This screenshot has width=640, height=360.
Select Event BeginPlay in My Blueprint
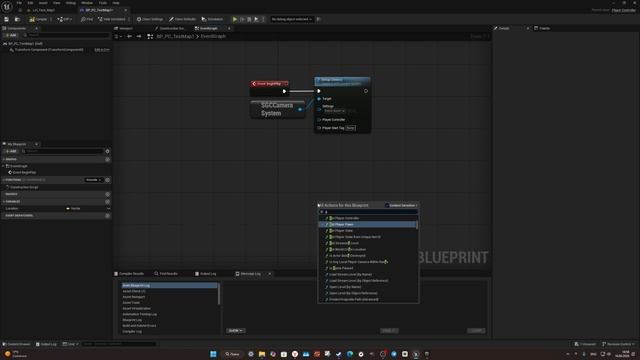point(24,173)
